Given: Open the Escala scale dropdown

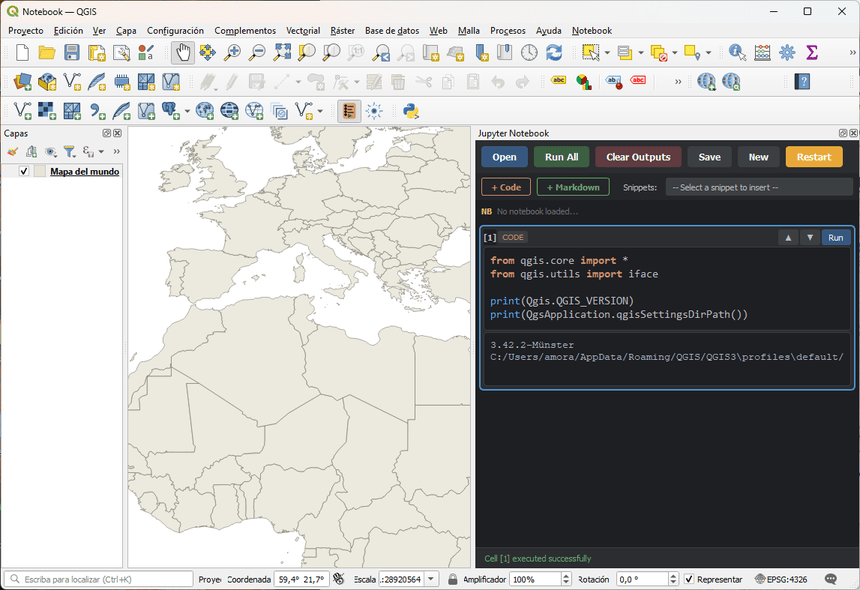Looking at the screenshot, I should click(431, 579).
